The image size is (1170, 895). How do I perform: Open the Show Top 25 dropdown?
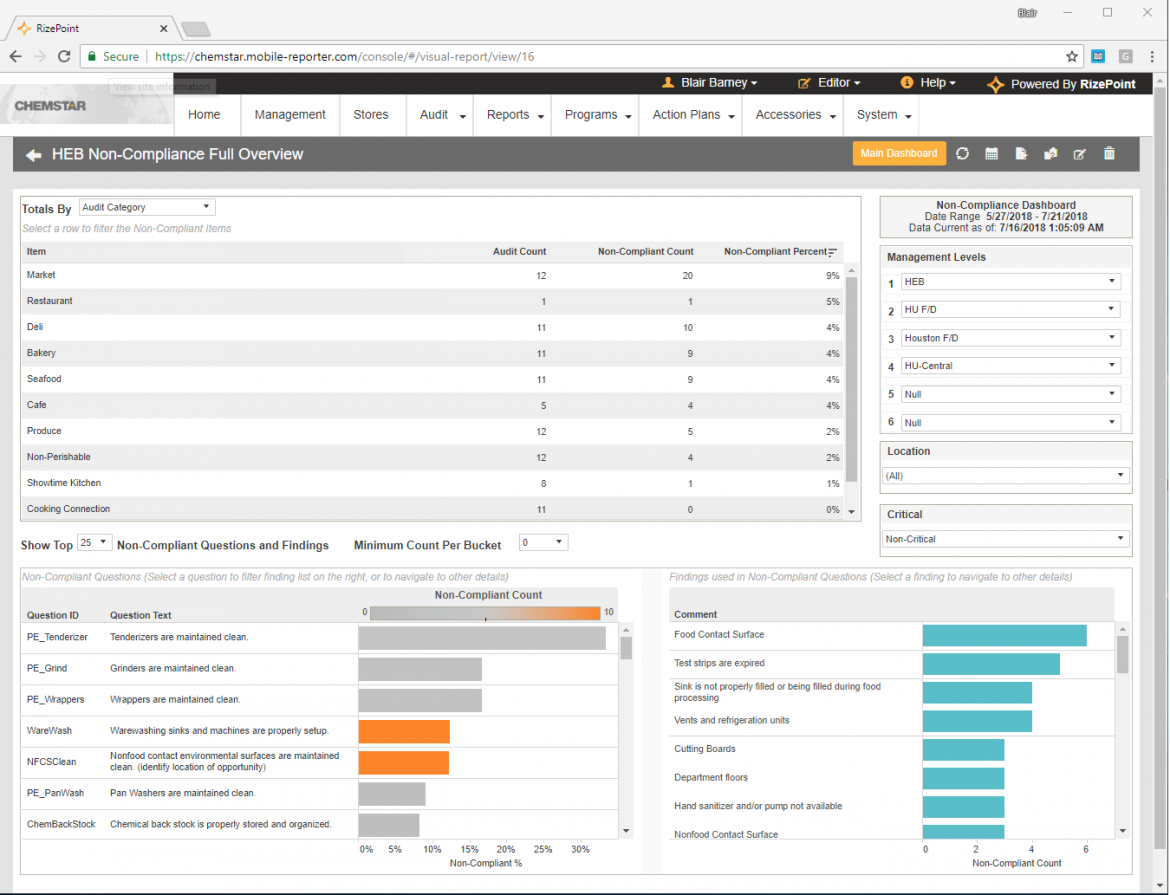tap(95, 543)
